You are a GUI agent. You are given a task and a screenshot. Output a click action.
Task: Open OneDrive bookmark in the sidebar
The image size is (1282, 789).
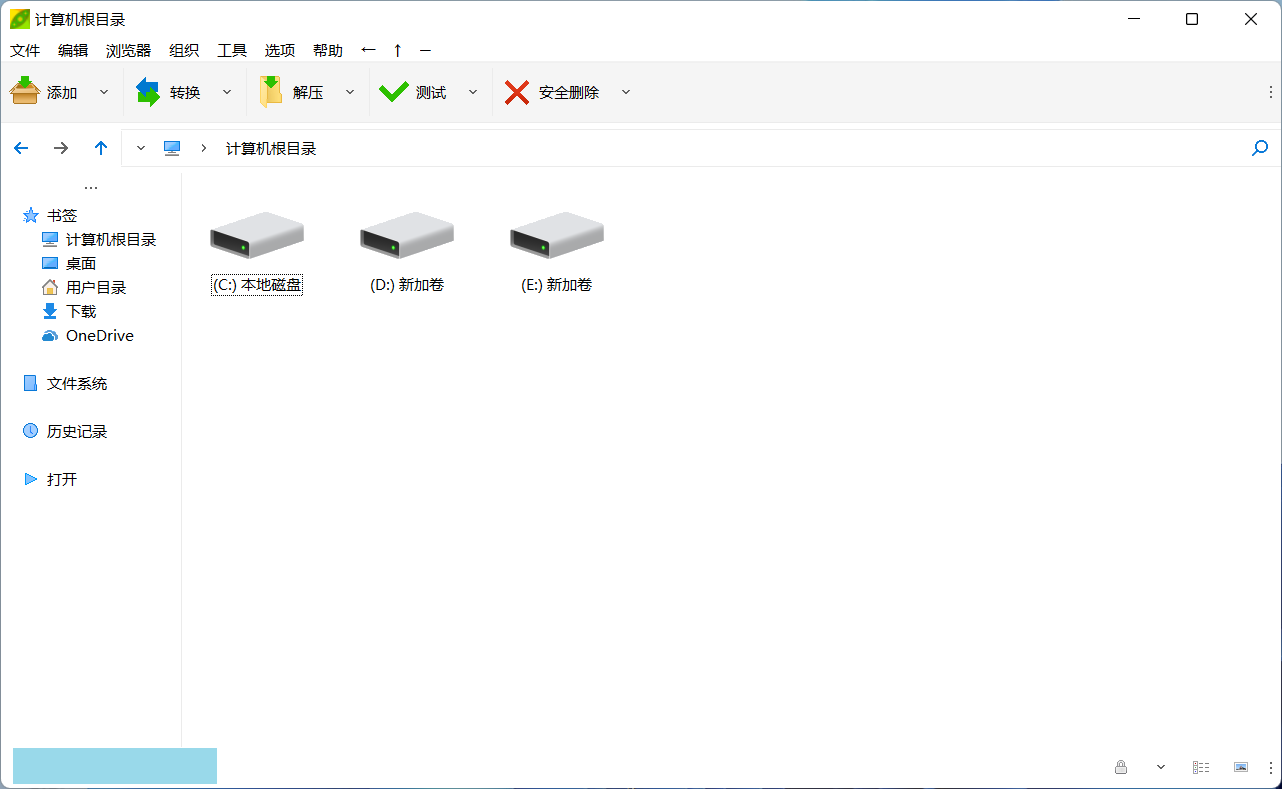tap(99, 336)
